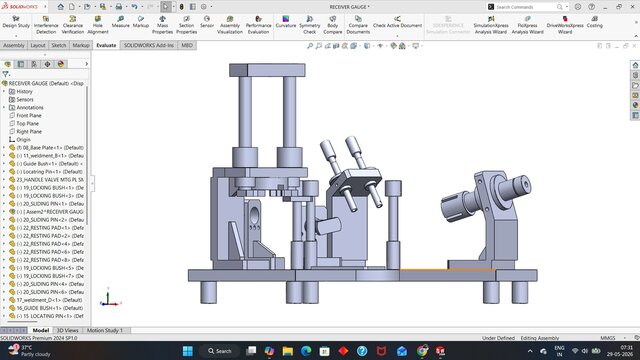Open the SOLIDWORKS Add-Ins tab

click(149, 45)
